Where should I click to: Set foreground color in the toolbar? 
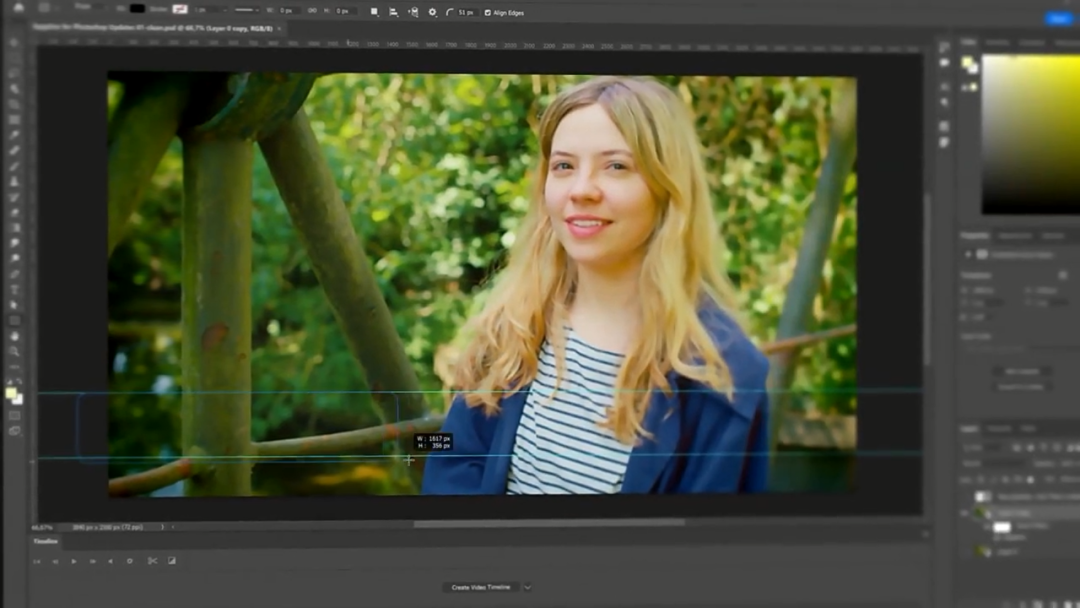10,393
